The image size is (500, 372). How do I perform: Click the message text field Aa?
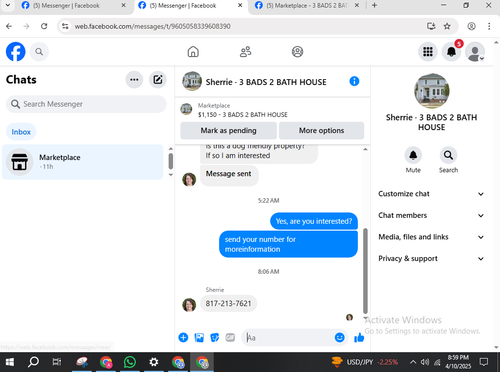[289, 338]
